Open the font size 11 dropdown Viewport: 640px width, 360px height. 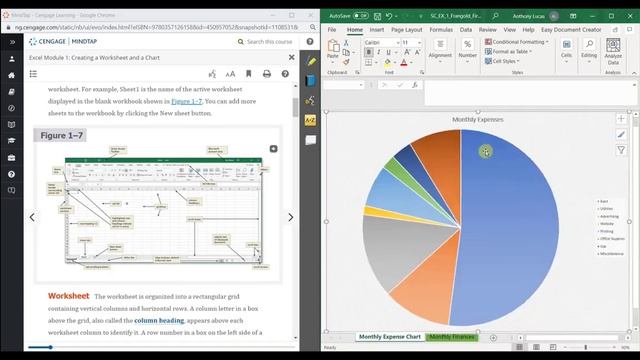click(x=419, y=42)
